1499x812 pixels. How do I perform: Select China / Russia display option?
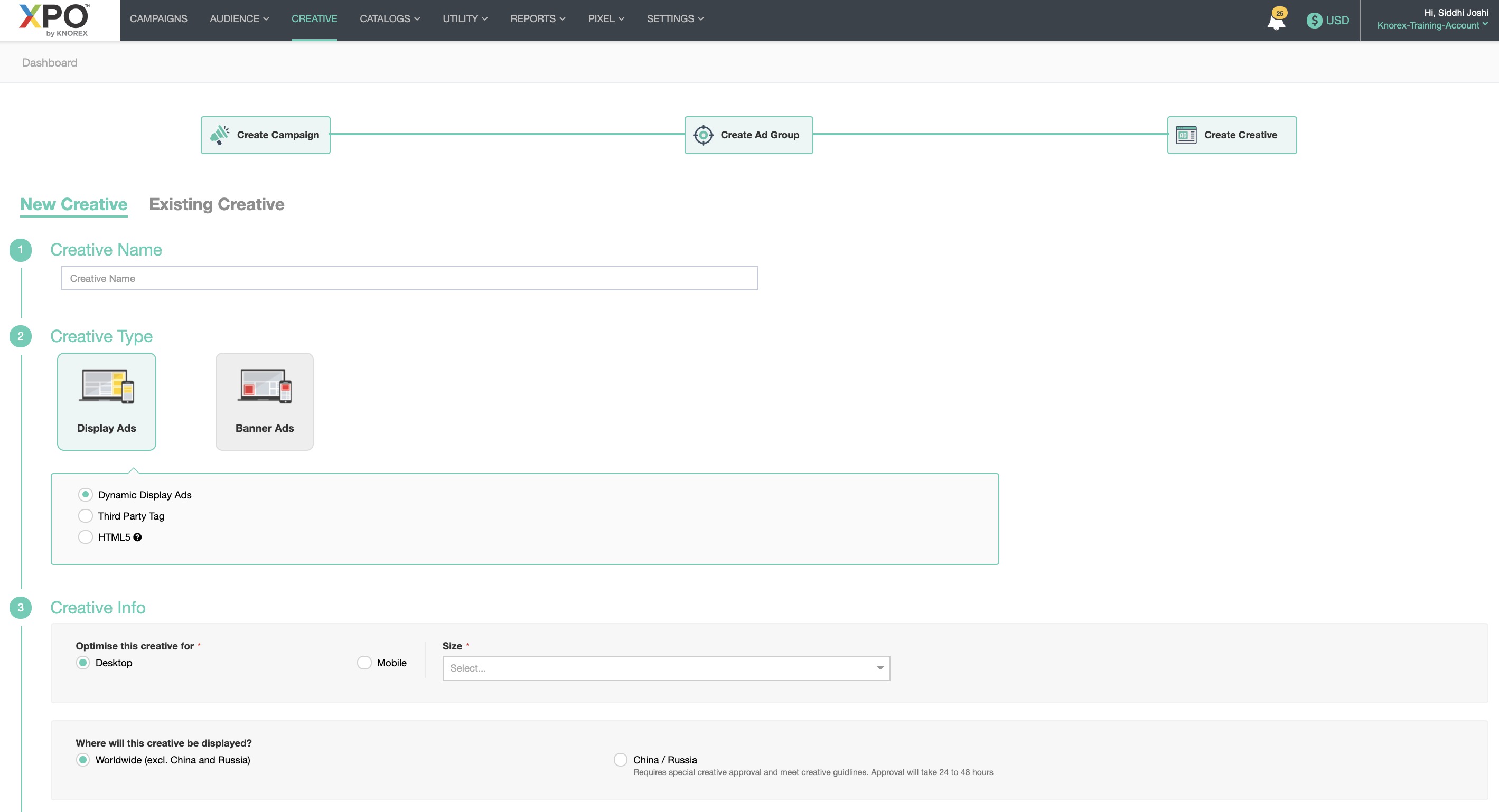[620, 760]
